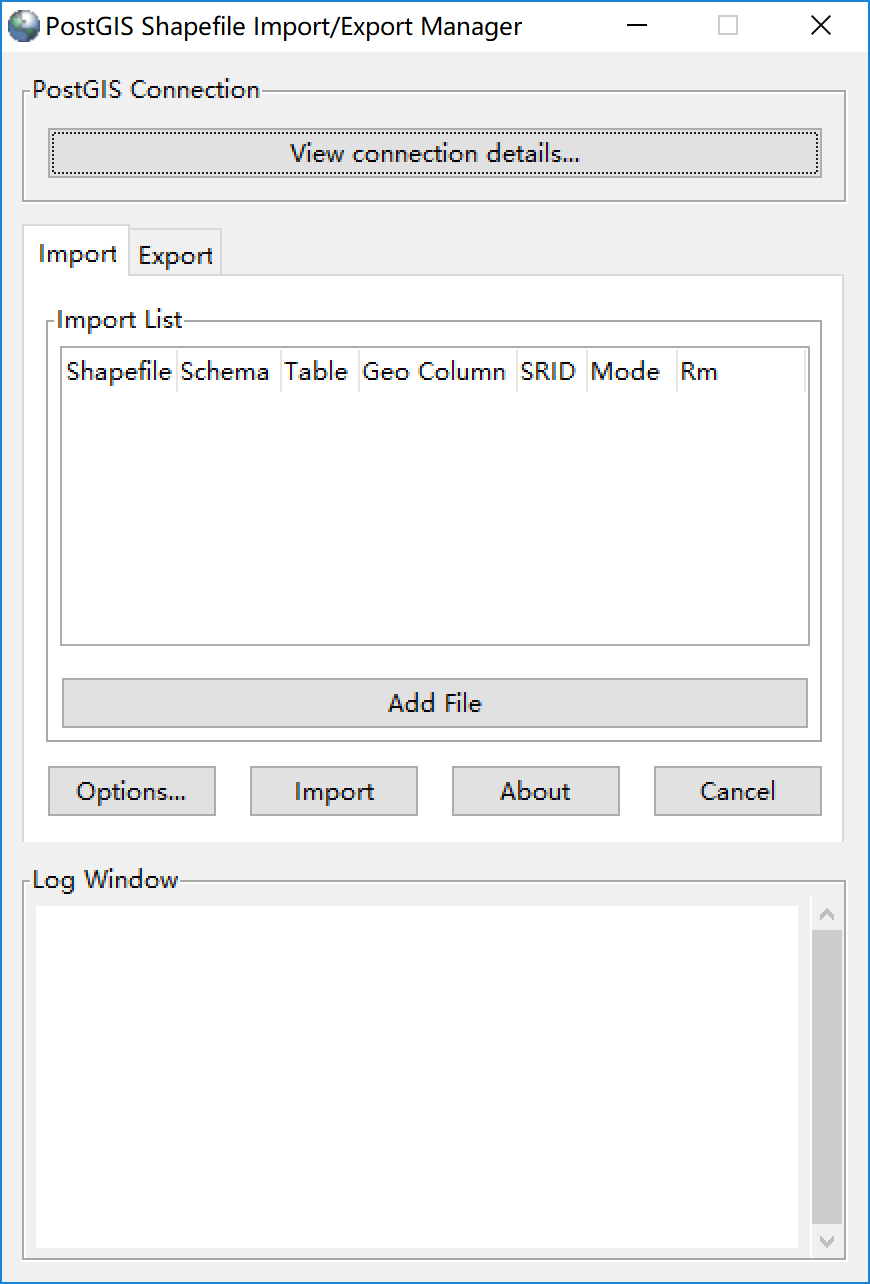The width and height of the screenshot is (870, 1284).
Task: Open View connection details dialog
Action: [435, 153]
